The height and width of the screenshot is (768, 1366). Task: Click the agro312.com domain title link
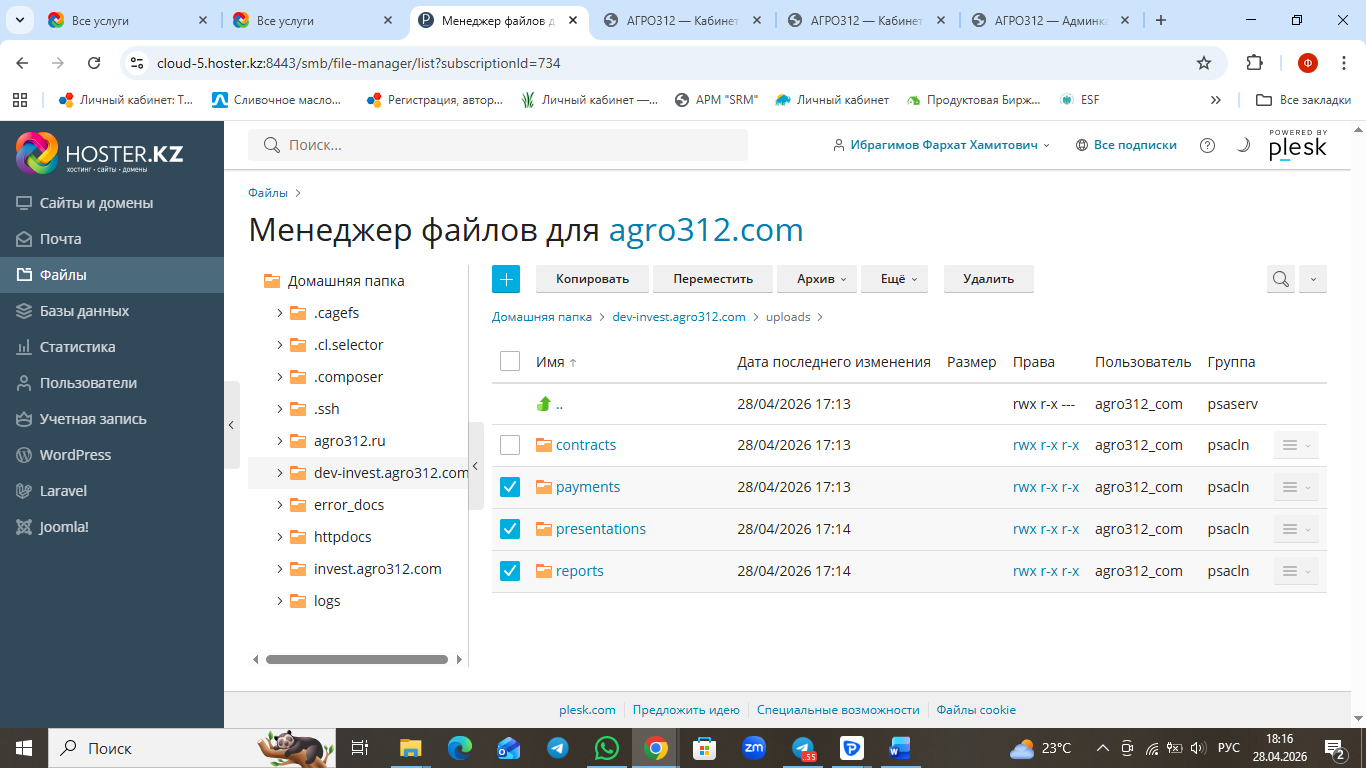pos(706,230)
